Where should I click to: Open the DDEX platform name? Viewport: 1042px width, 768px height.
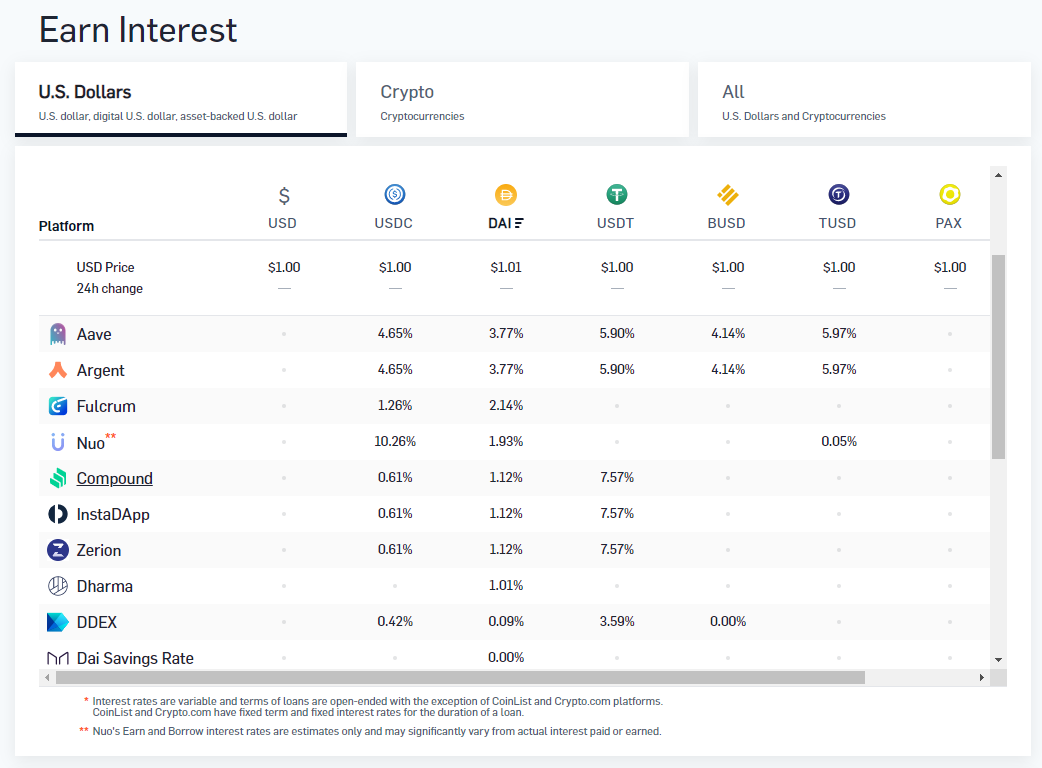97,622
